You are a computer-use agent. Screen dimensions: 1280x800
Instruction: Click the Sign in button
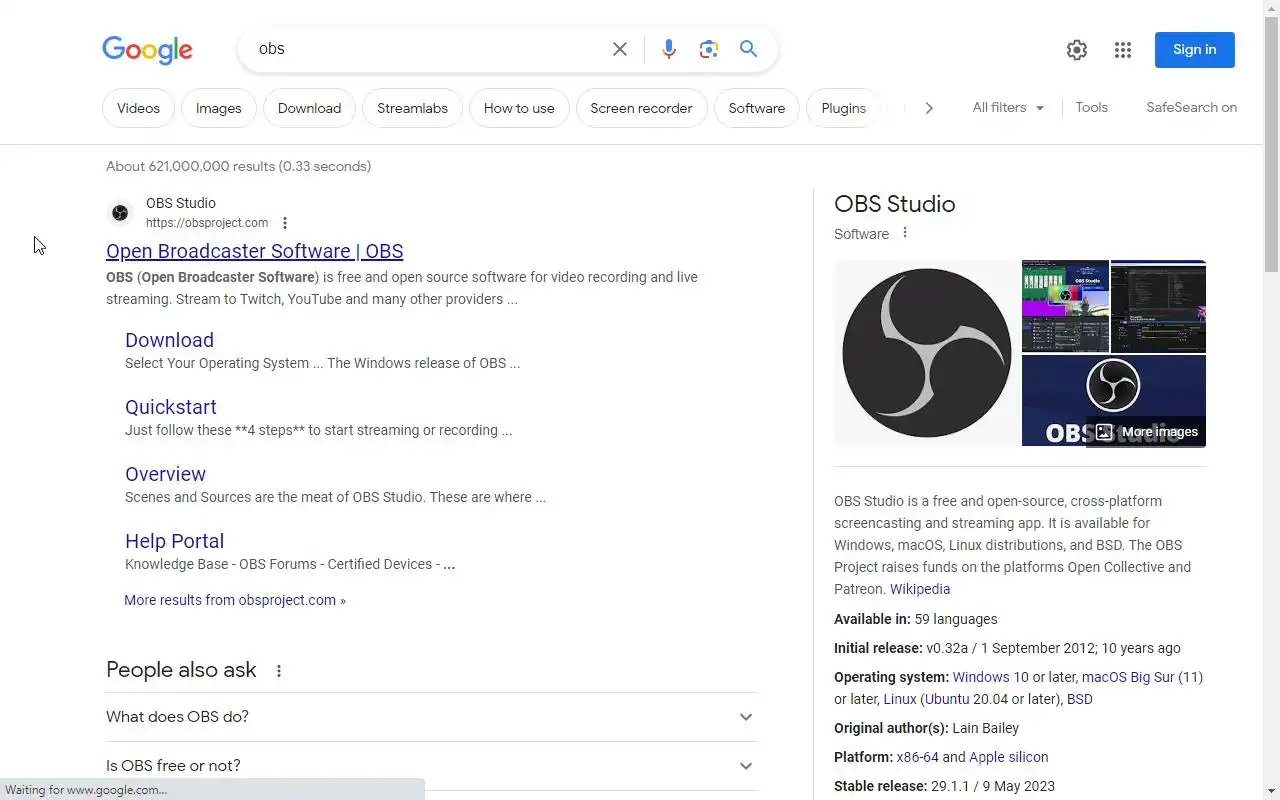click(x=1195, y=50)
